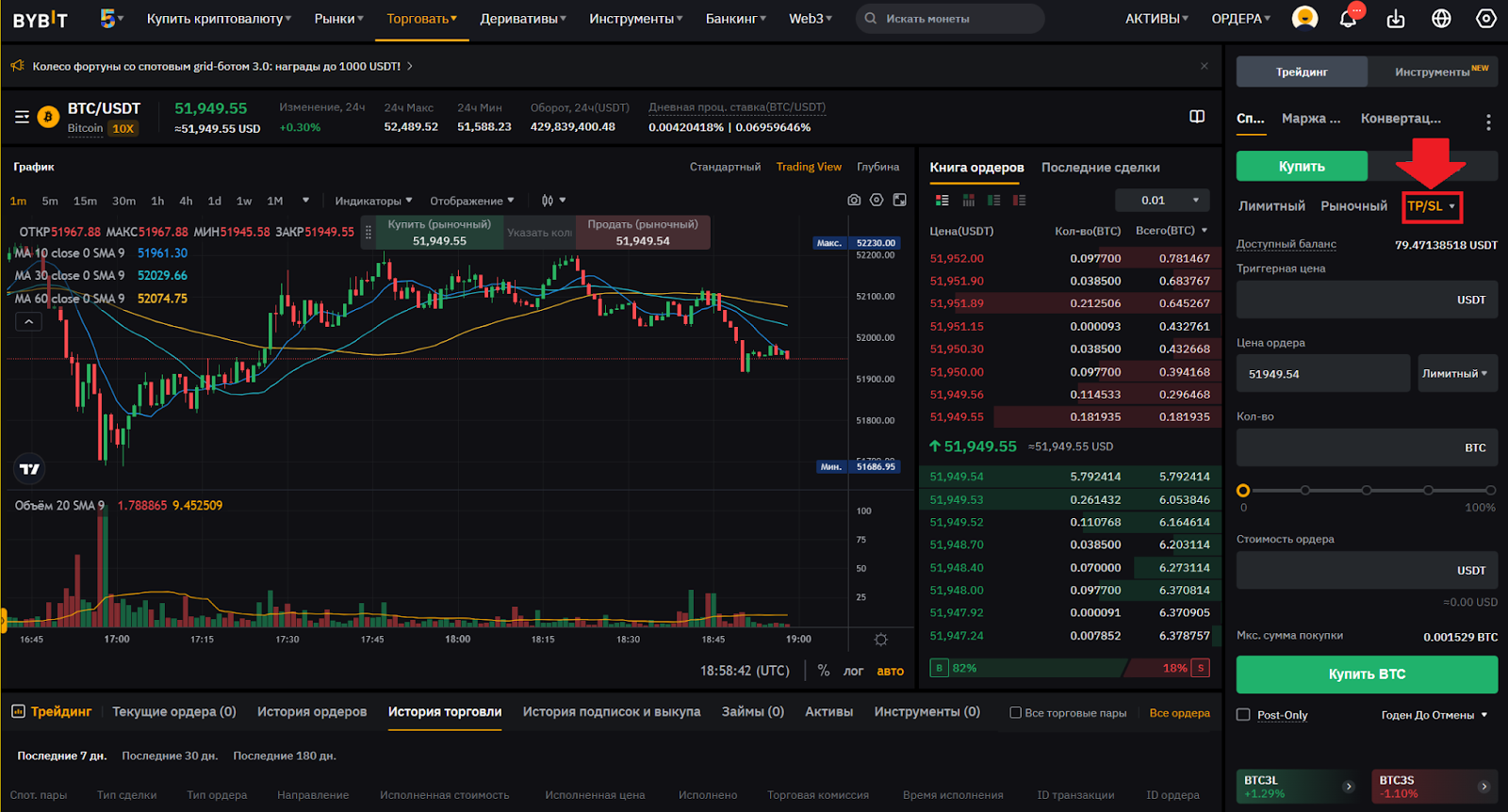Choose Limit order type
Viewport: 1508px width, 812px height.
tap(1271, 206)
